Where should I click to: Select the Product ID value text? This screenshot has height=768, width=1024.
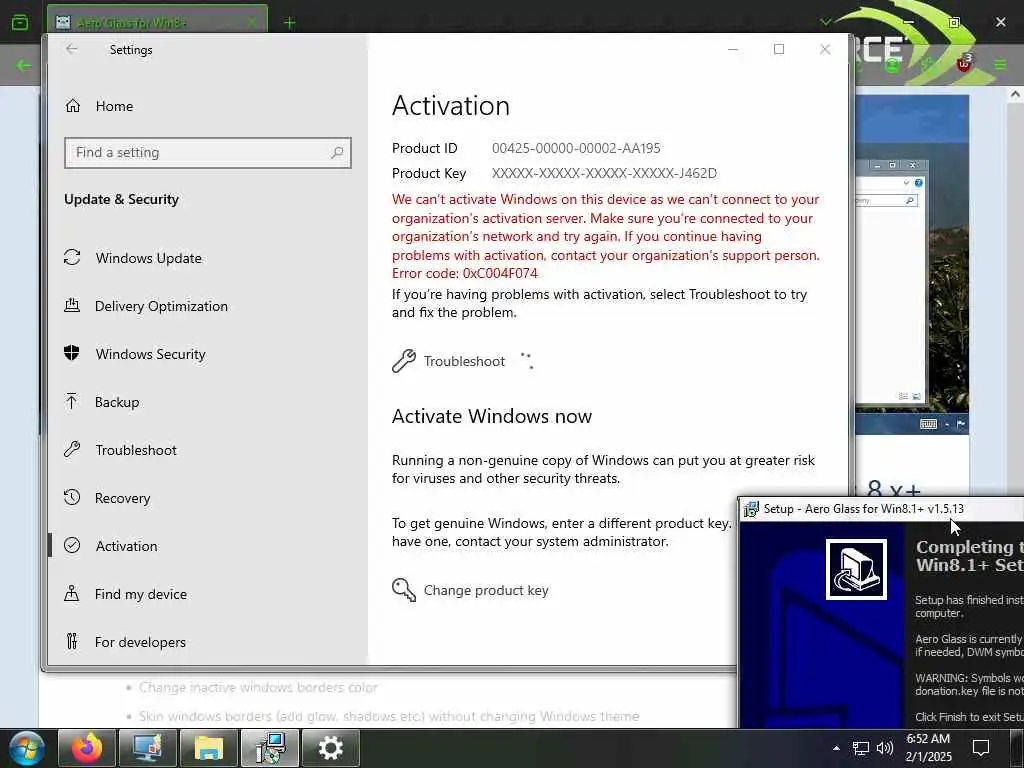[x=576, y=148]
